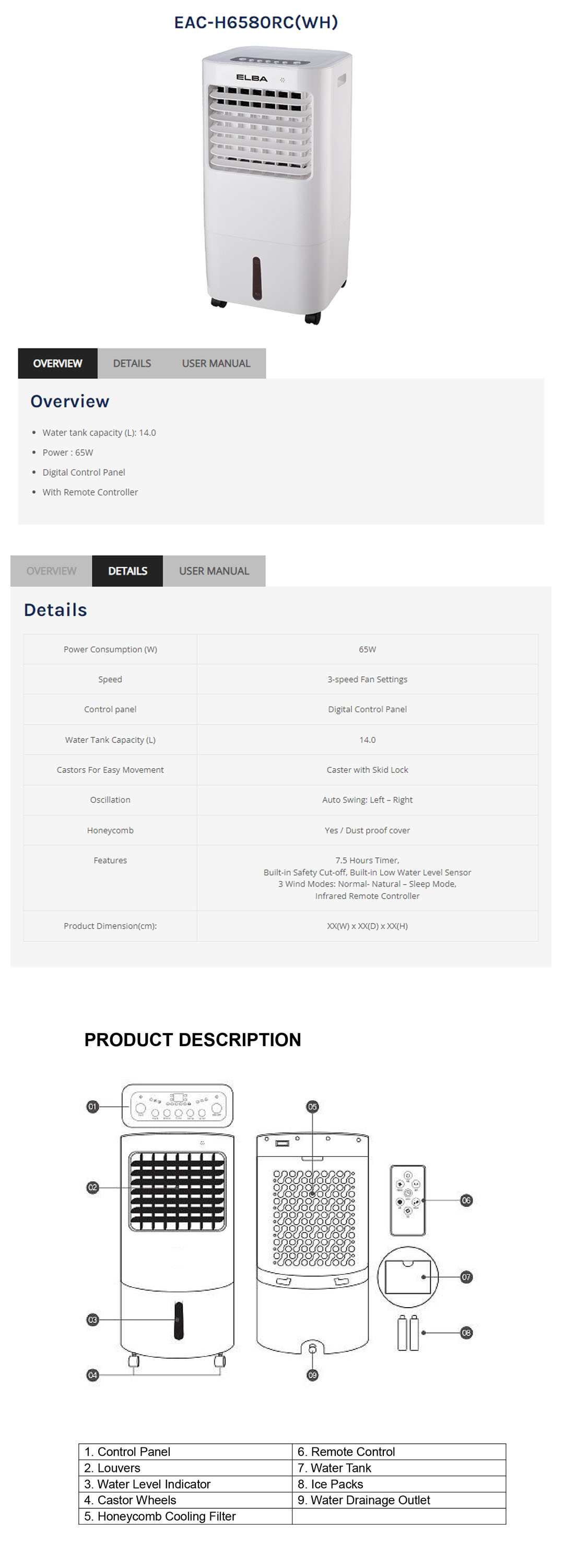This screenshot has height=1568, width=564.
Task: Click the remote control illustration in diagram
Action: tap(407, 1200)
